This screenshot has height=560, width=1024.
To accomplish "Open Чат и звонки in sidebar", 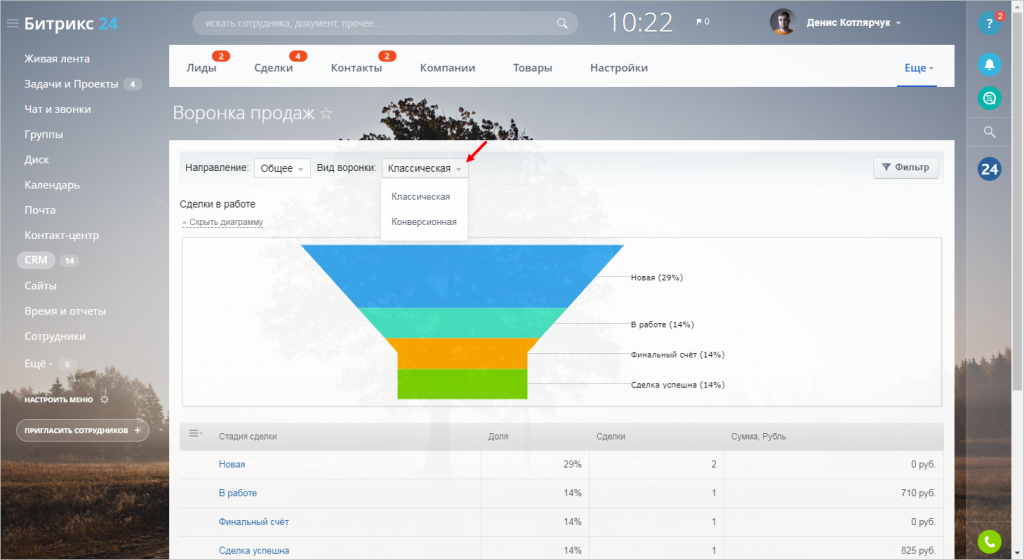I will coord(57,109).
